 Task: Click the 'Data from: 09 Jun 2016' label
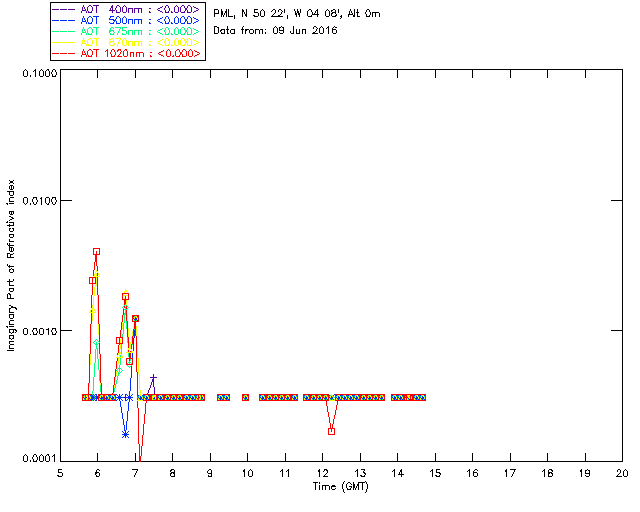pyautogui.click(x=275, y=31)
